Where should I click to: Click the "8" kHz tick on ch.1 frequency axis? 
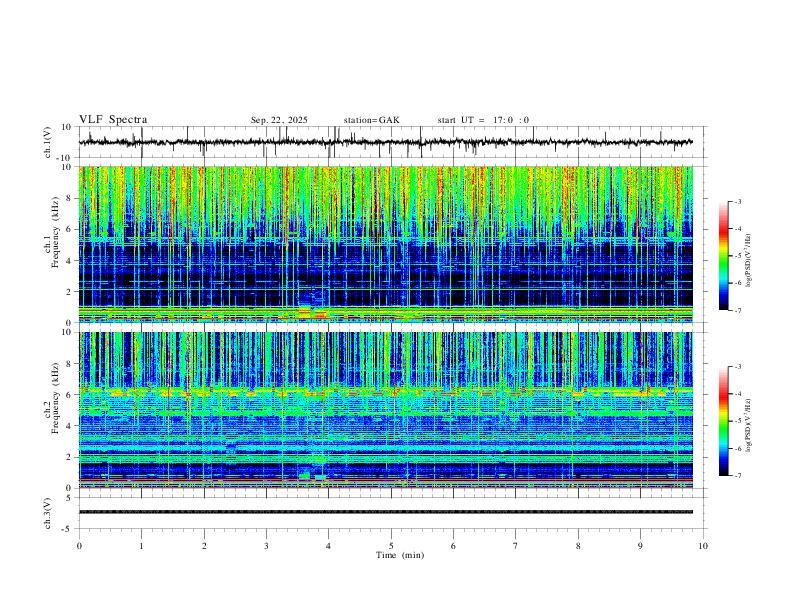point(69,198)
